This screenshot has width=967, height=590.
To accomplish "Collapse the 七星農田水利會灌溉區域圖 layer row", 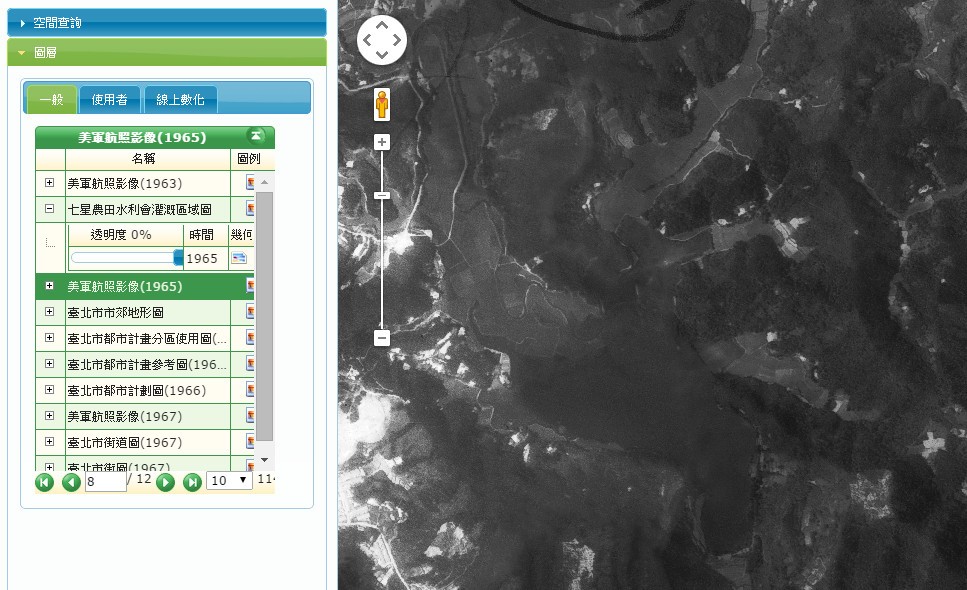I will 50,209.
